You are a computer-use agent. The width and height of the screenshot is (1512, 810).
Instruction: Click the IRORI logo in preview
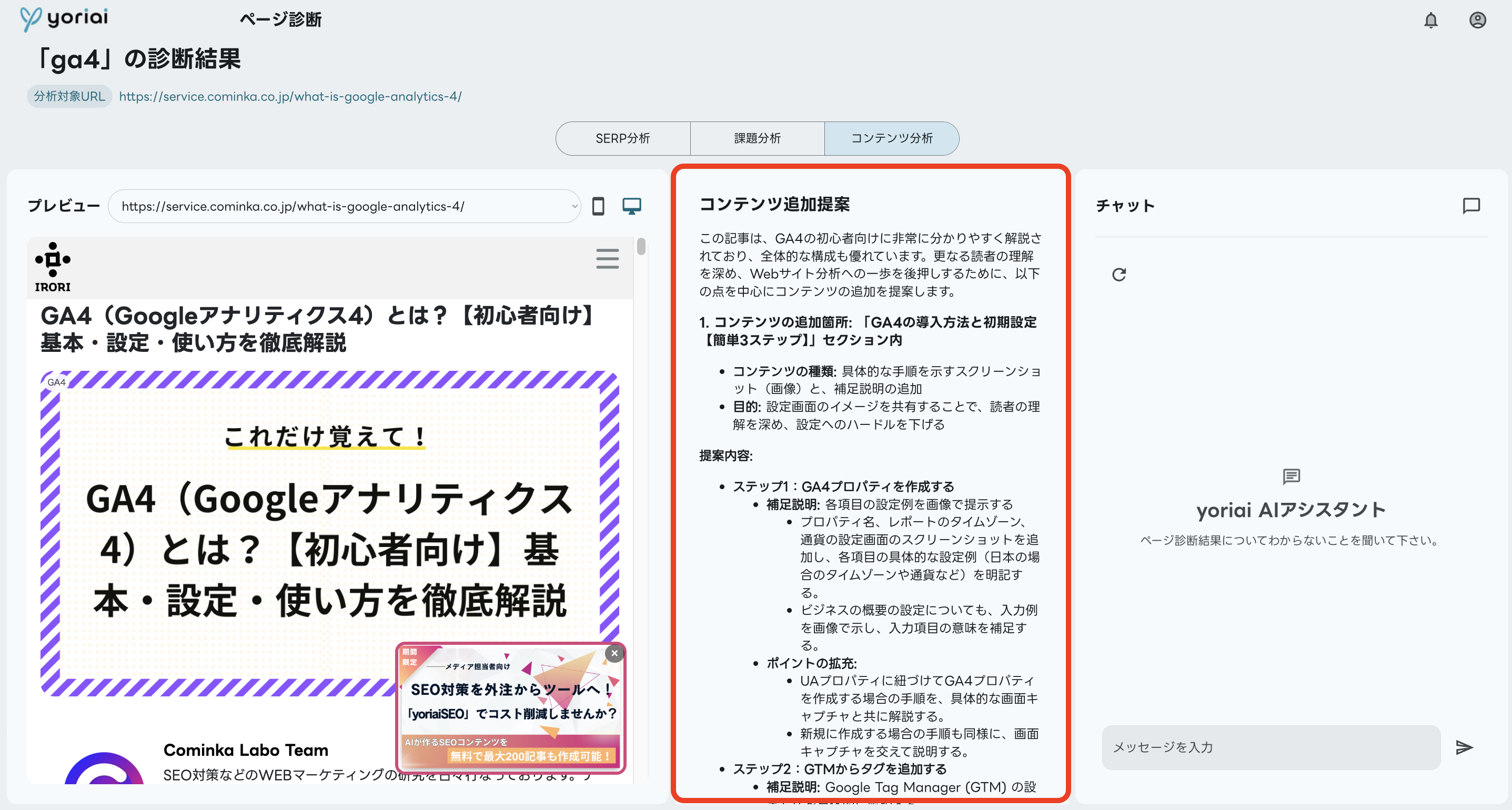[x=53, y=267]
